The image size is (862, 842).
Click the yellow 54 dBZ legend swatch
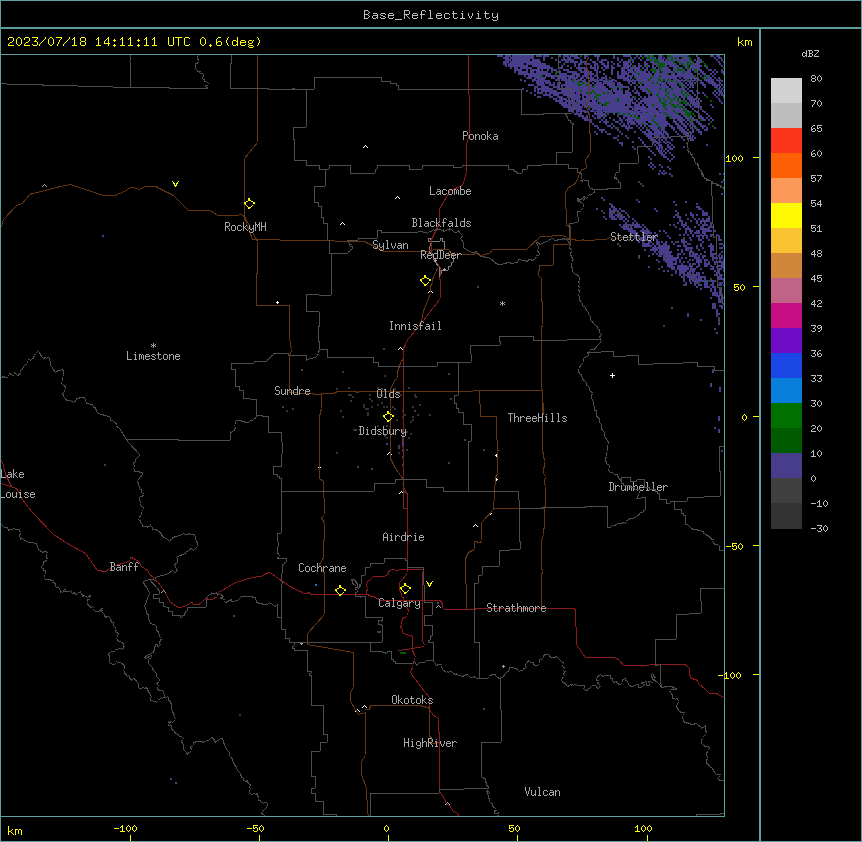point(786,215)
